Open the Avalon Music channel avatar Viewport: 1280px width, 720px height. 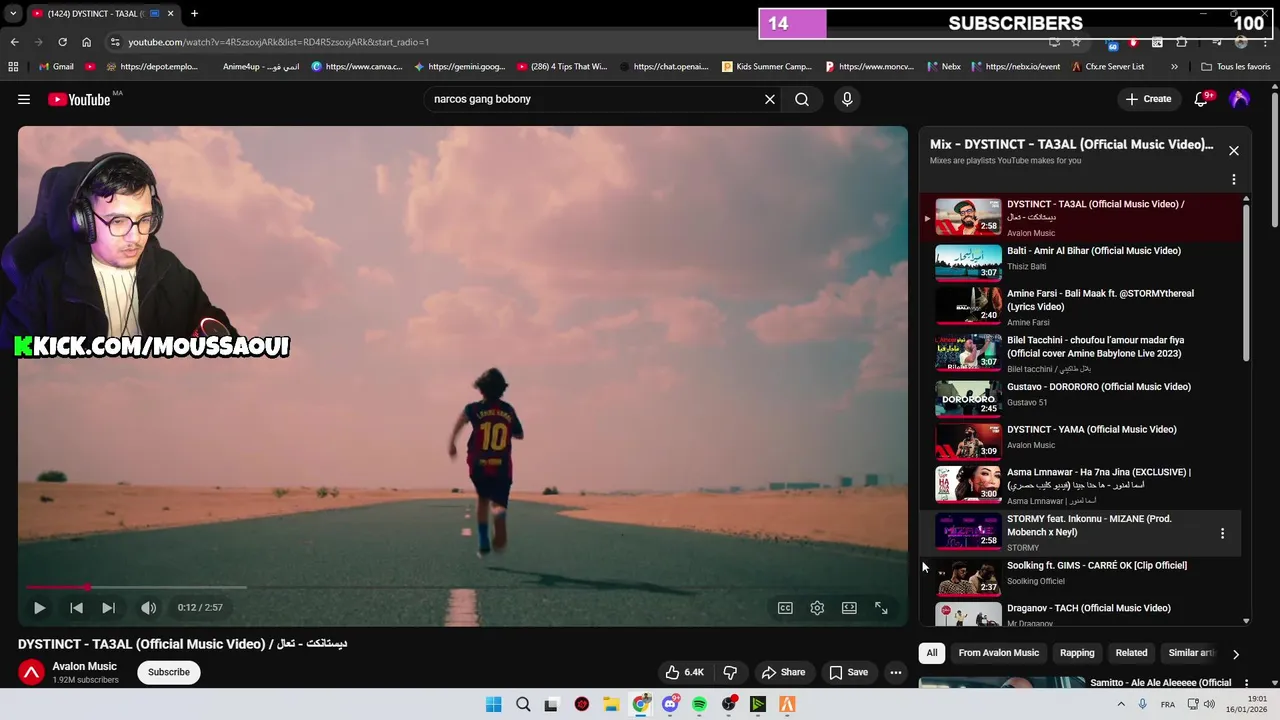pyautogui.click(x=32, y=673)
